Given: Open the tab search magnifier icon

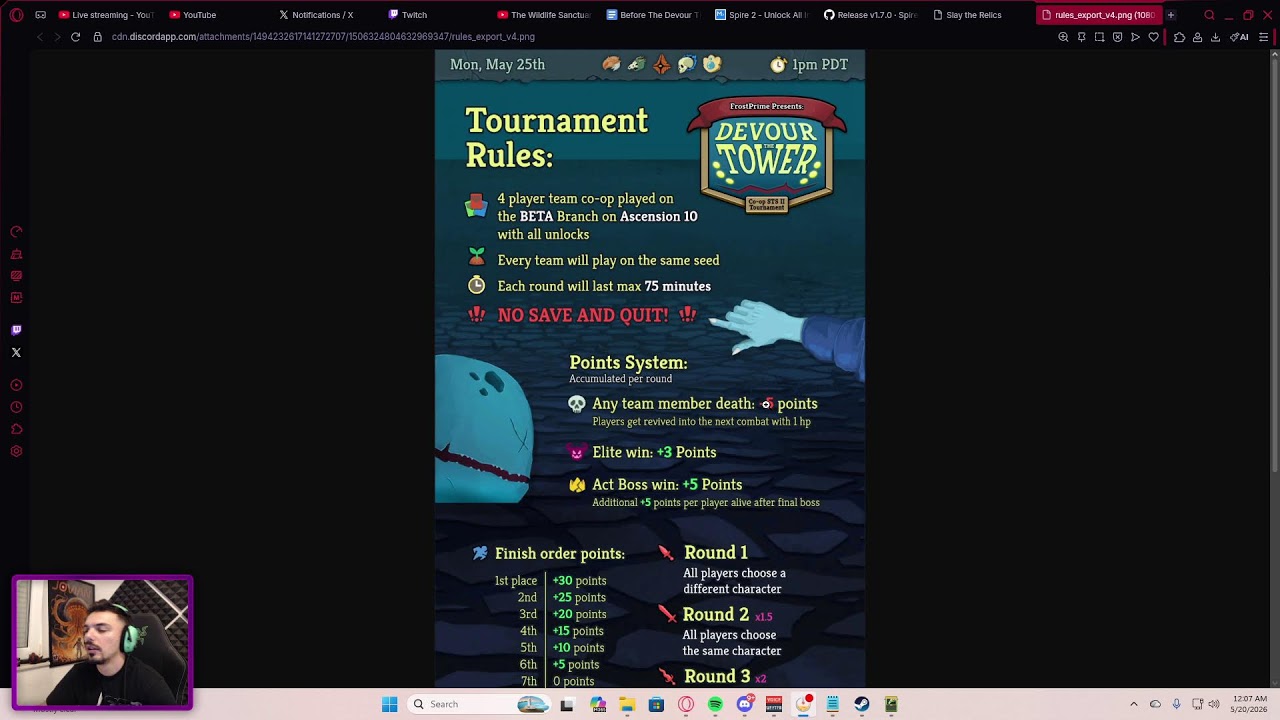Looking at the screenshot, I should (1209, 15).
